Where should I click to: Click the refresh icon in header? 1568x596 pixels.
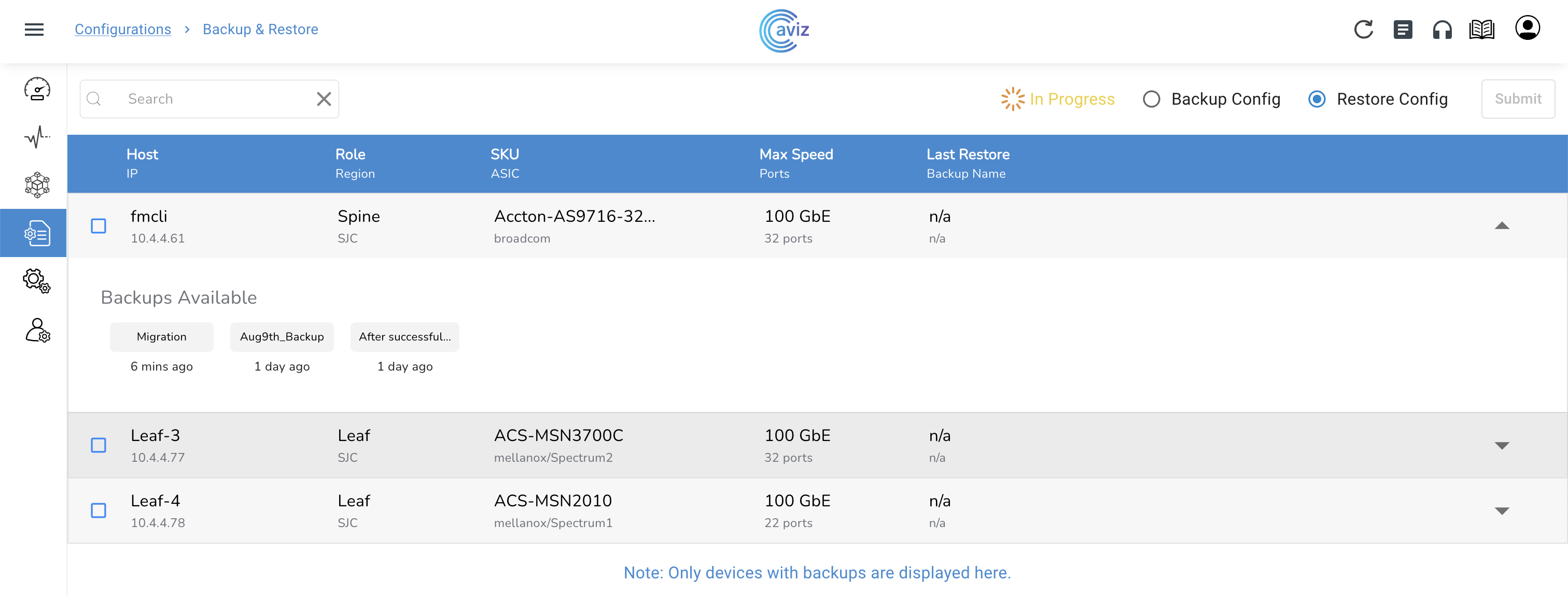tap(1363, 29)
